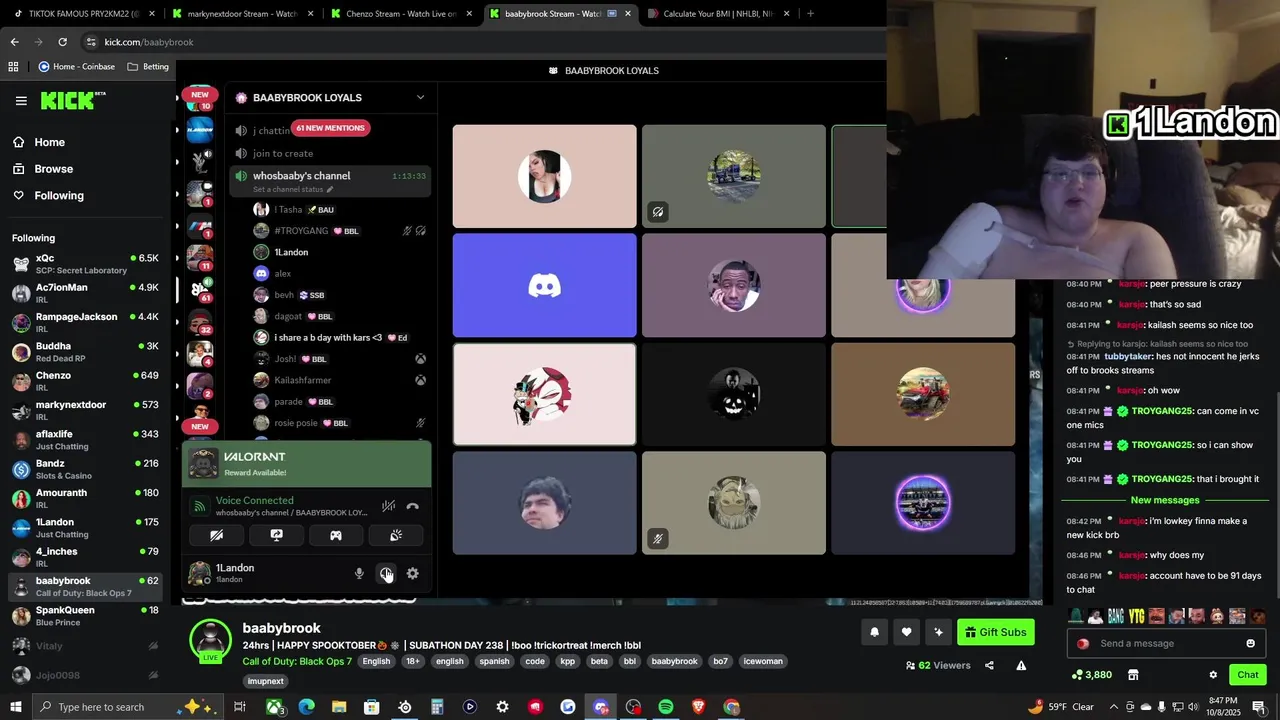Expand the BAABYBROOK LOYALS server dropdown

pos(420,97)
